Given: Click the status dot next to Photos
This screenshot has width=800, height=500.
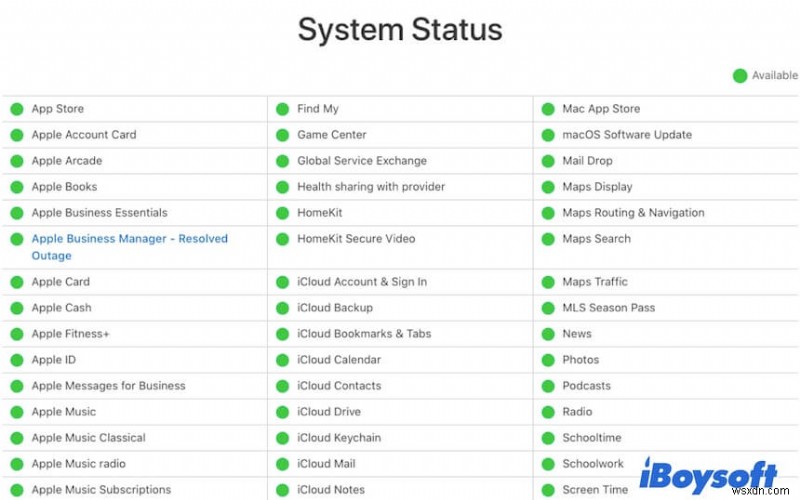Looking at the screenshot, I should pyautogui.click(x=548, y=360).
